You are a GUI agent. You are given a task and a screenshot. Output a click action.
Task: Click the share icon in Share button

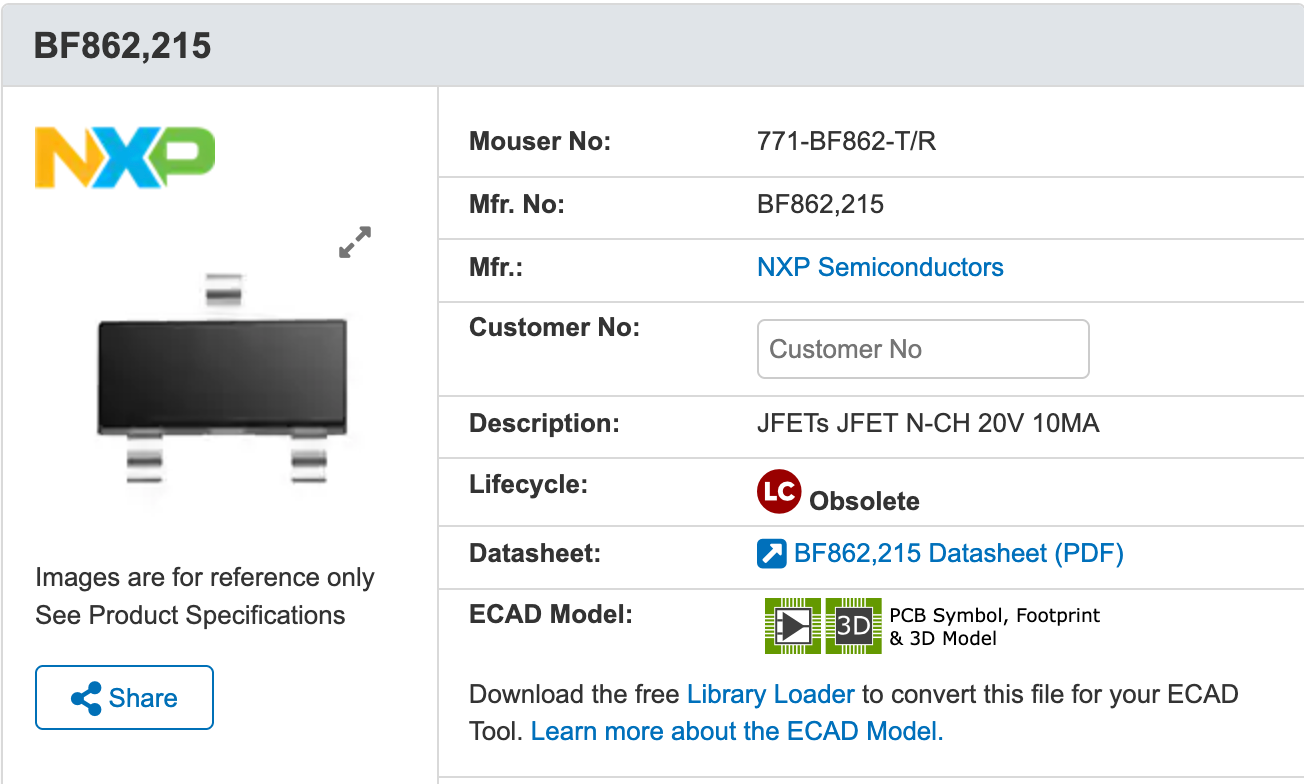pyautogui.click(x=87, y=698)
